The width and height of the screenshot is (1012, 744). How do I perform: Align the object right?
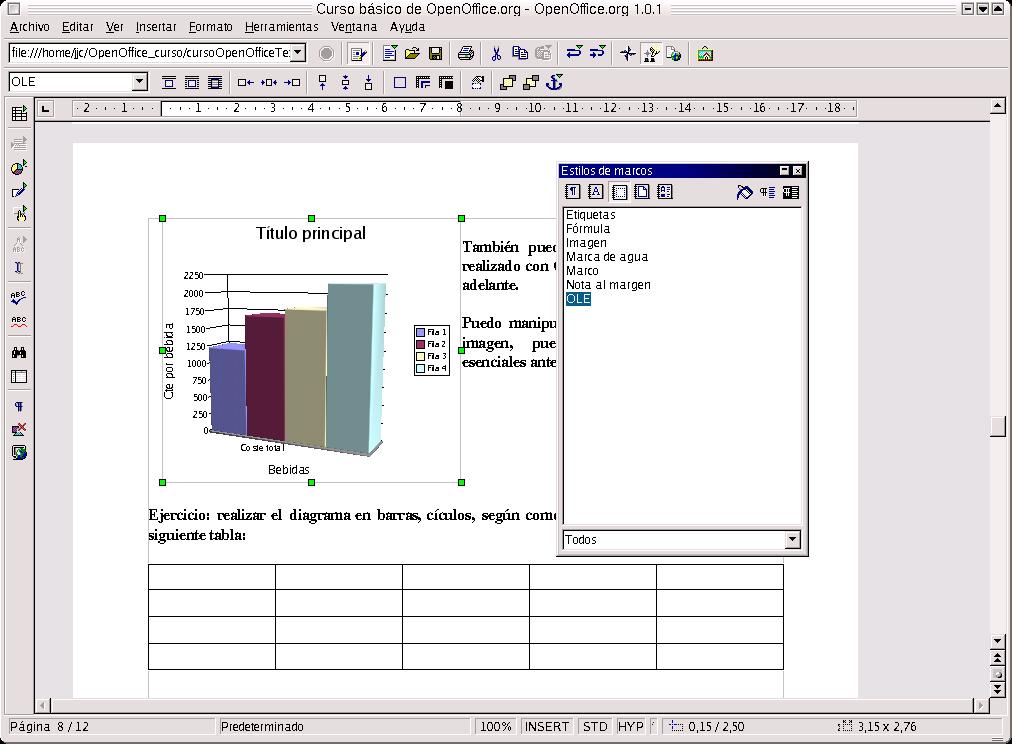pos(292,83)
